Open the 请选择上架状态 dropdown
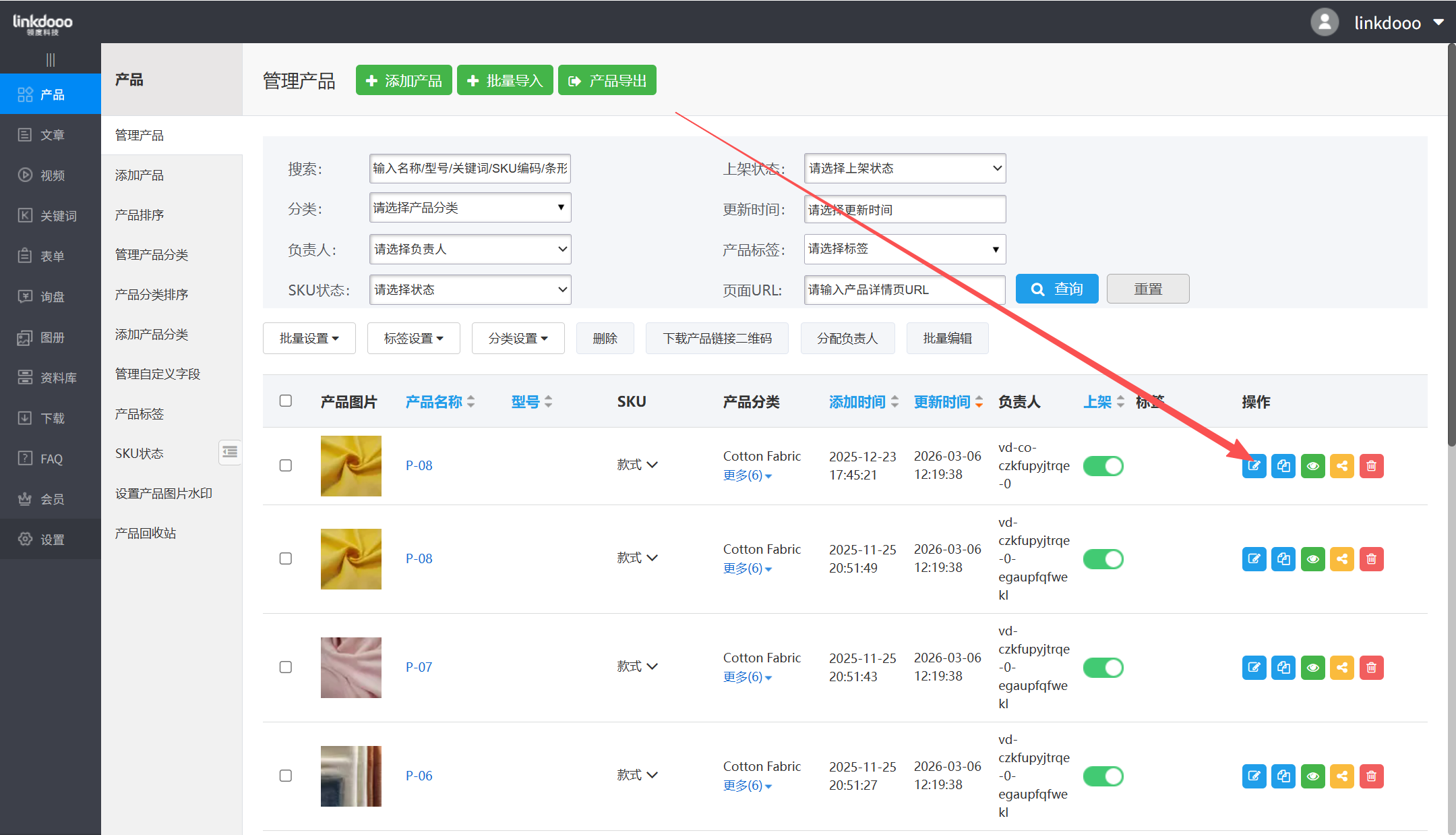1456x835 pixels. (x=904, y=169)
